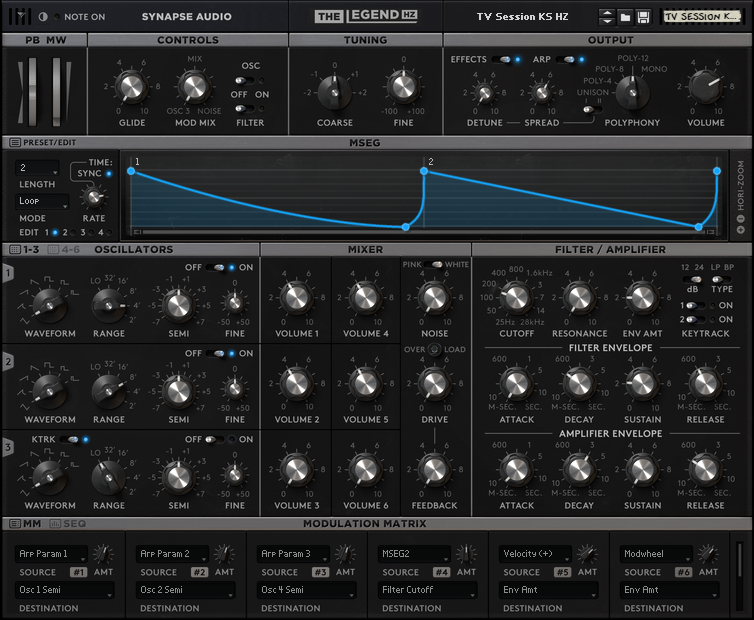Toggle oscillator 3 KTRK switch
754x620 pixels.
(69, 439)
